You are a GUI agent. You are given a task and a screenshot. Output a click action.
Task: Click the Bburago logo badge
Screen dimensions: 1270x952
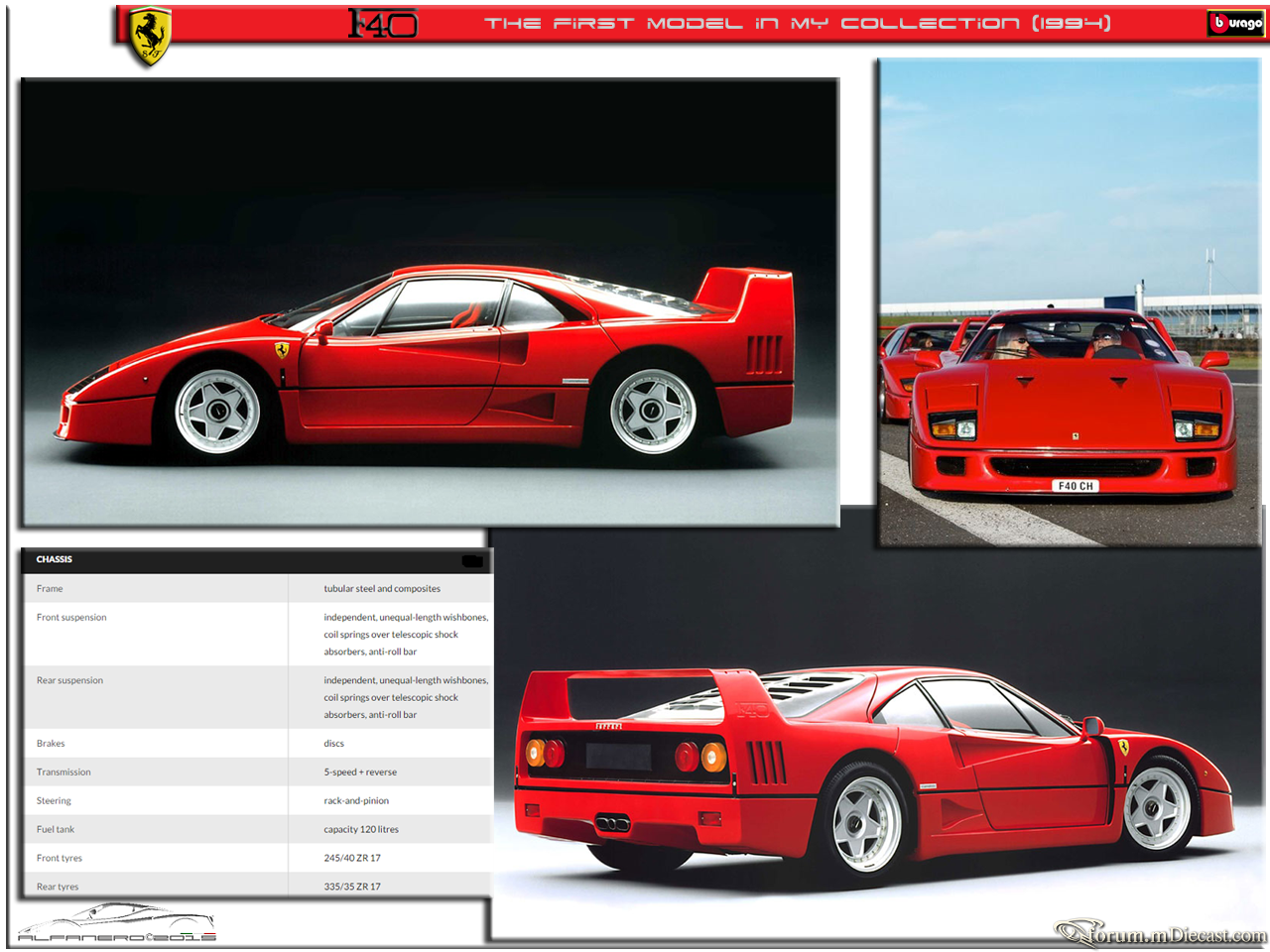[x=1236, y=23]
